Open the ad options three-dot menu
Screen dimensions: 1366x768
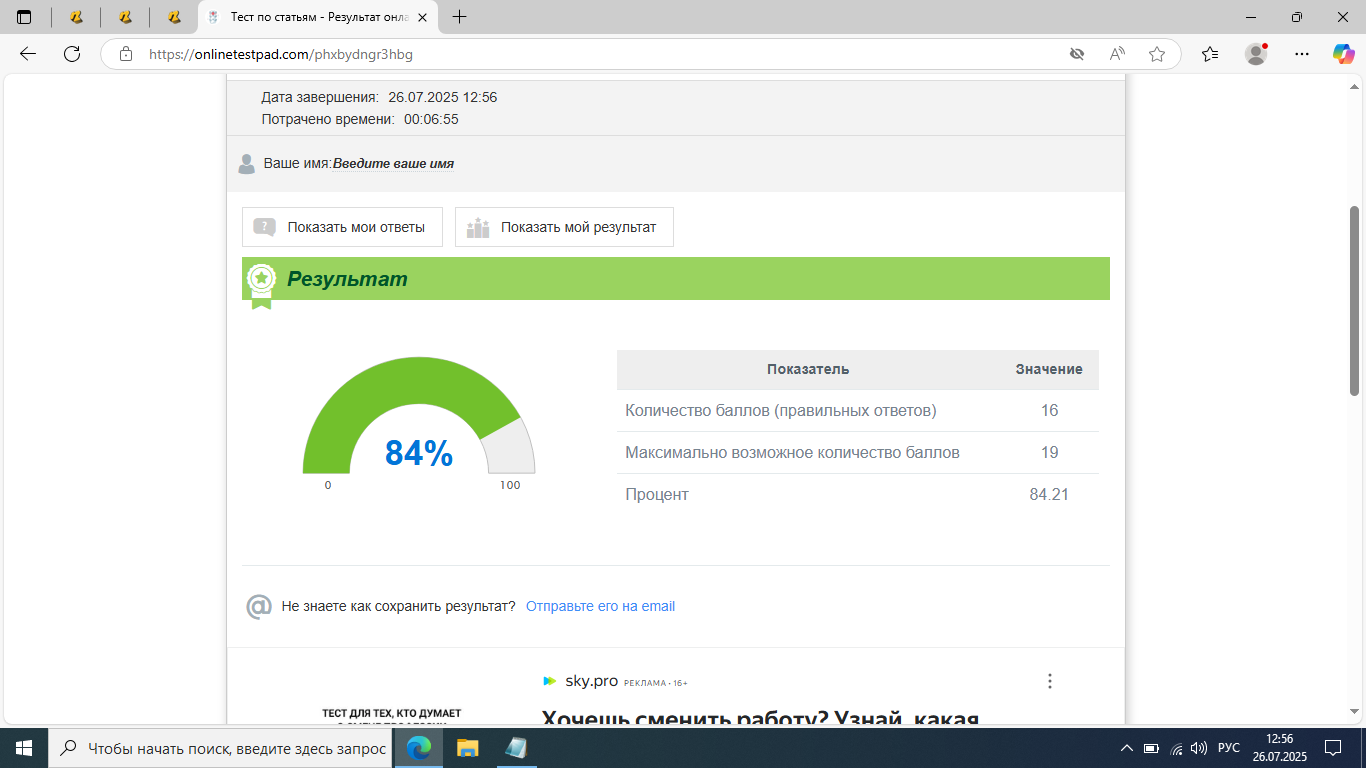click(x=1049, y=681)
